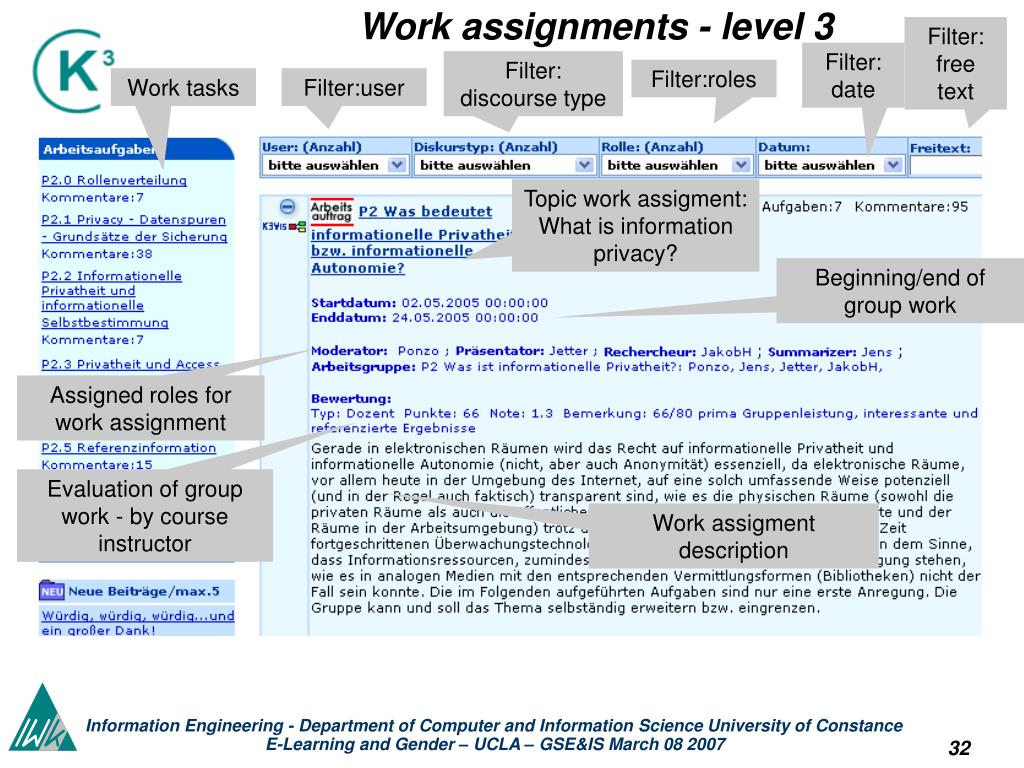Click the 'Arbeitsgruppe:' line text

pos(596,366)
